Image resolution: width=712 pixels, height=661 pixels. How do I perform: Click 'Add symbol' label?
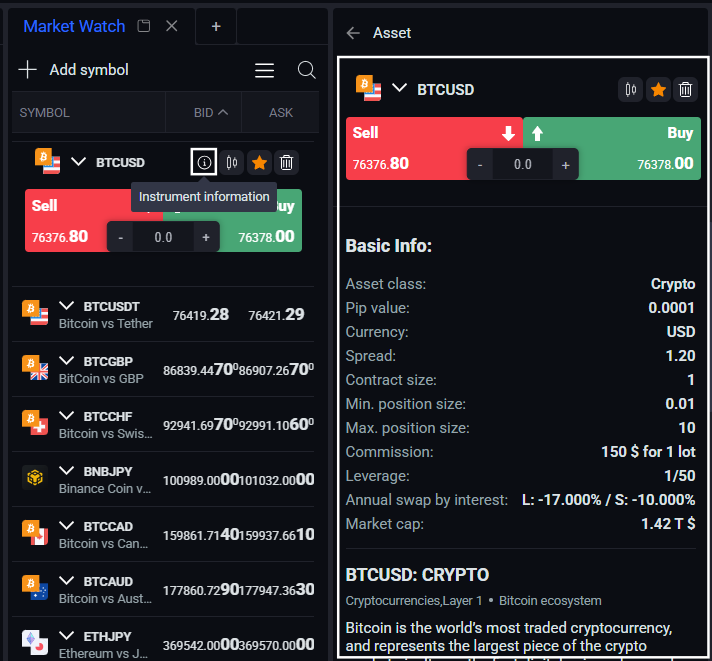(89, 70)
